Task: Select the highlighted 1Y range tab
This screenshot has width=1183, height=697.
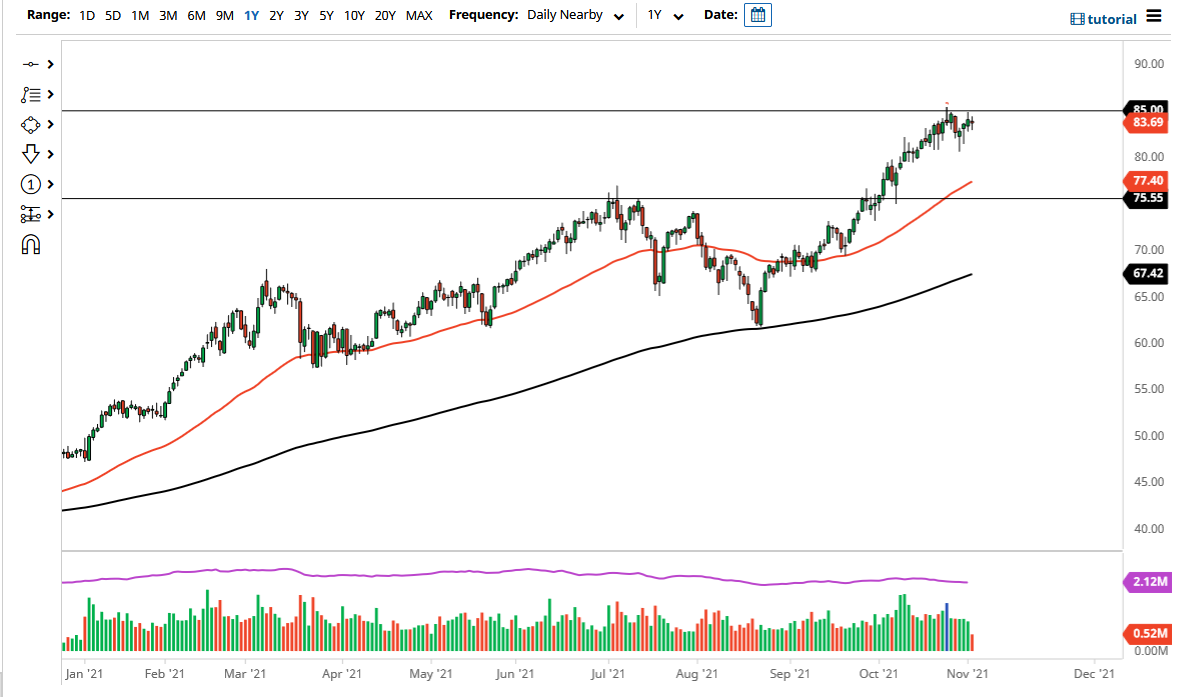Action: [x=252, y=15]
